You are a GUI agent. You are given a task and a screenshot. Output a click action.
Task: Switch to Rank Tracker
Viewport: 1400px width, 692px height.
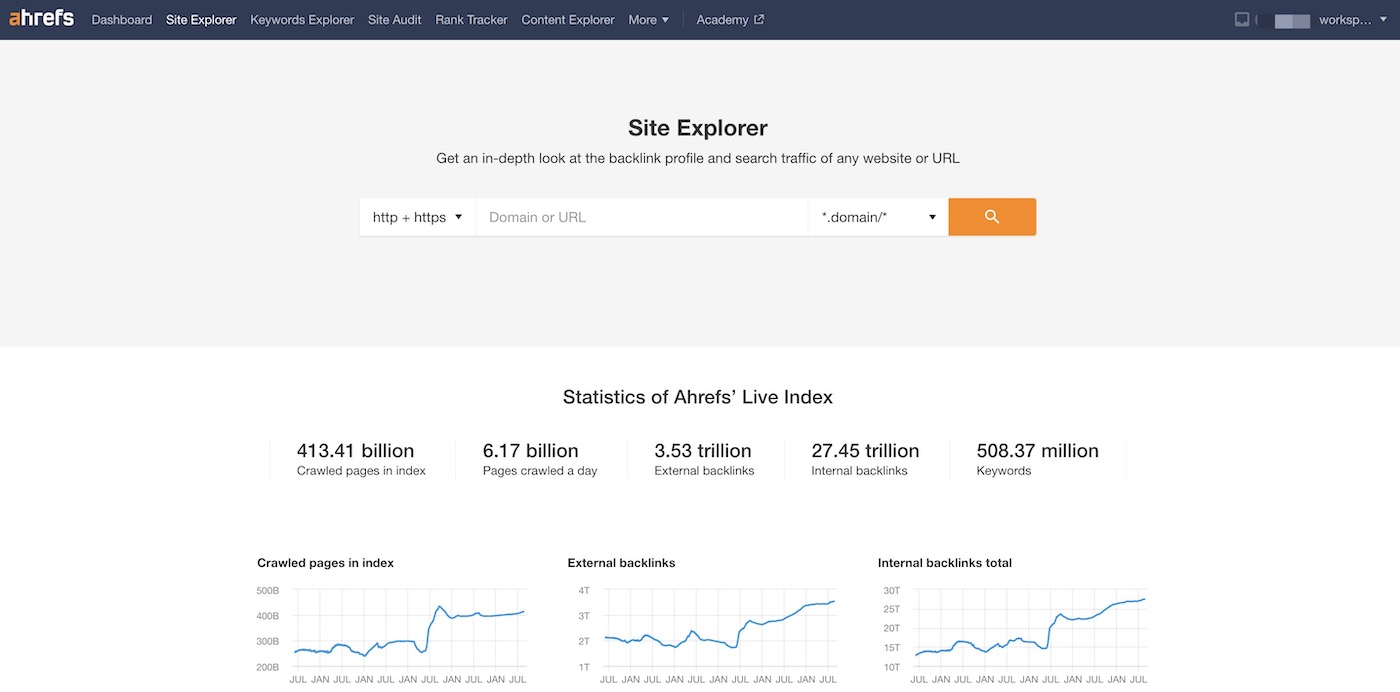pyautogui.click(x=471, y=19)
